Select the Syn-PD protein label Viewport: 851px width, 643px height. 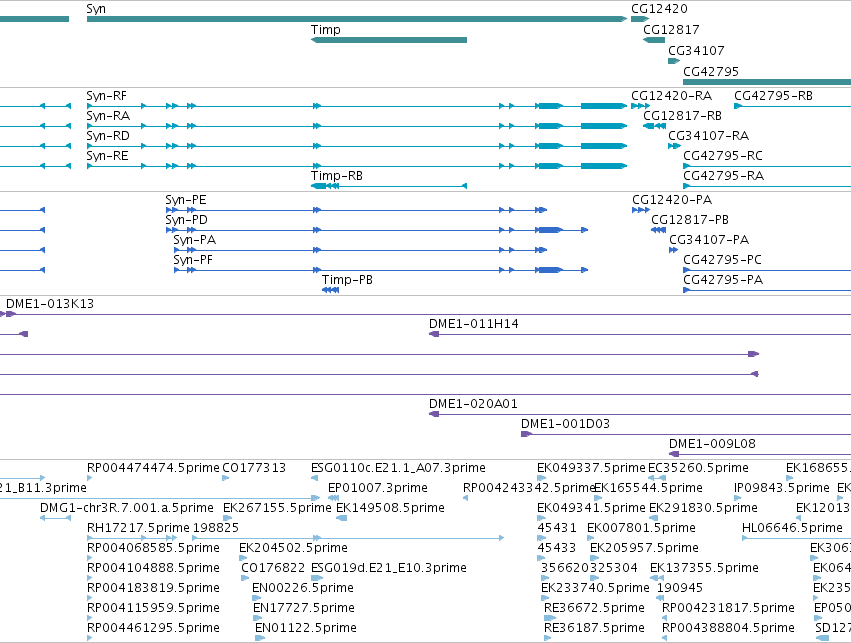tap(186, 220)
